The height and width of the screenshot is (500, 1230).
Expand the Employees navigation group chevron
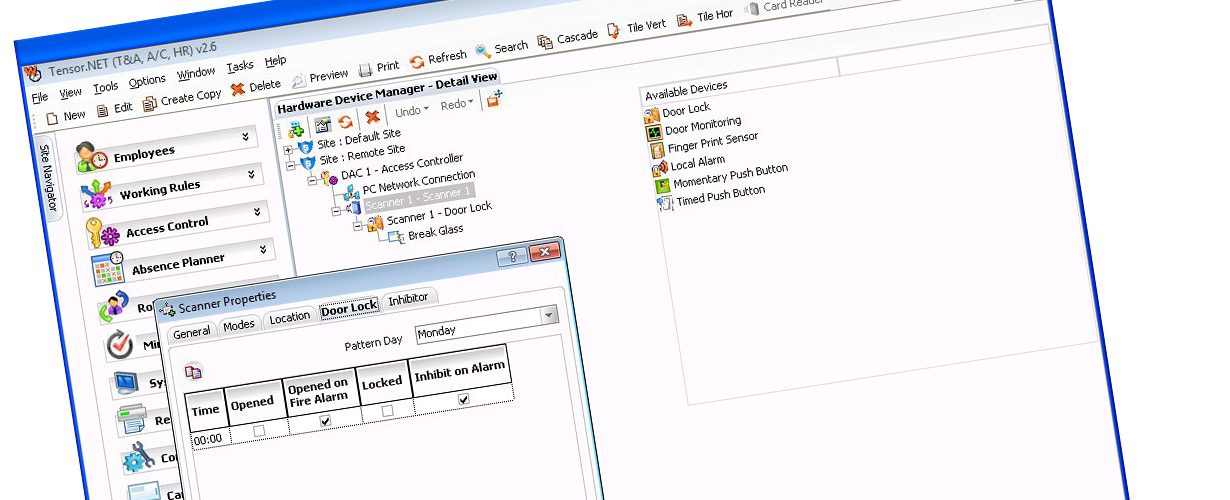click(245, 137)
